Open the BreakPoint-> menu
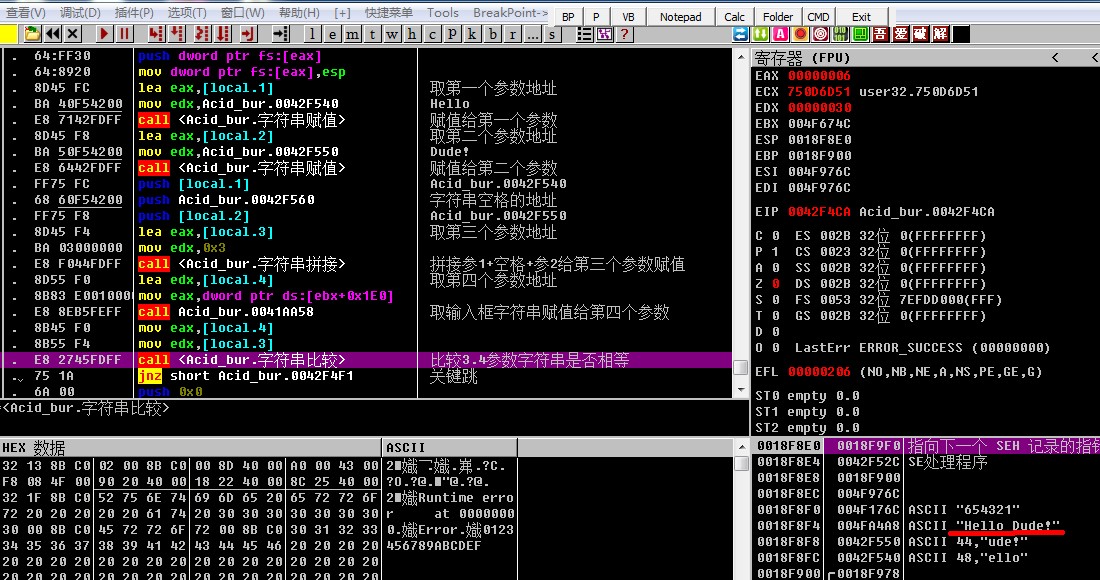This screenshot has height=580, width=1100. 511,13
